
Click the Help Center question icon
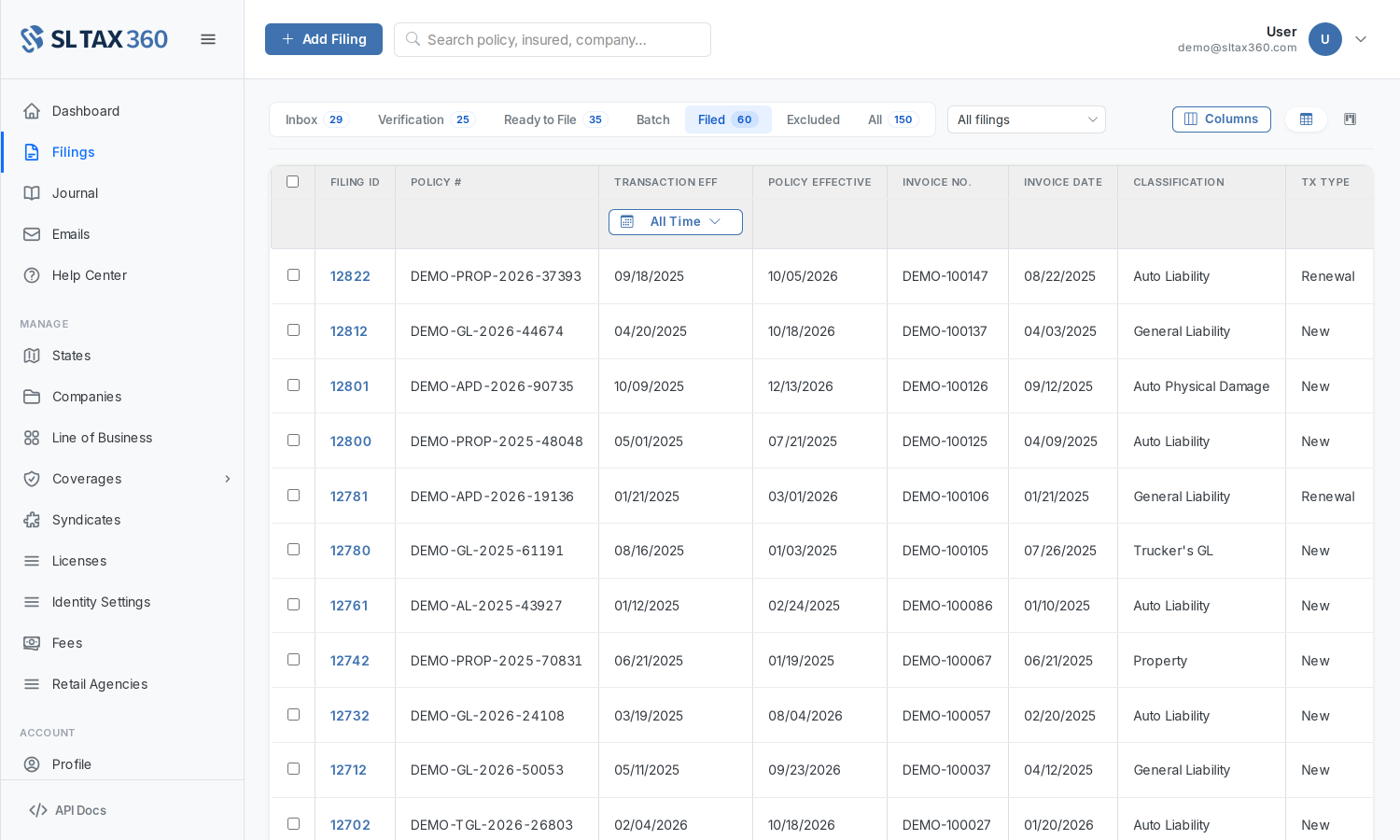point(32,275)
